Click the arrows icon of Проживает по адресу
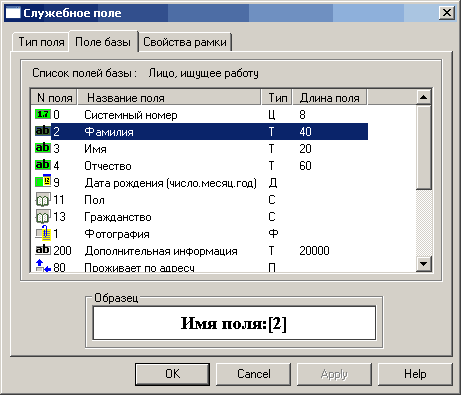The width and height of the screenshot is (461, 395). [x=43, y=266]
